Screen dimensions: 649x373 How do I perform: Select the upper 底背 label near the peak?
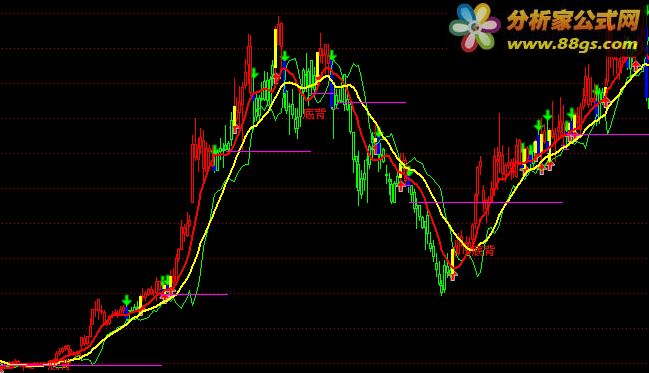pyautogui.click(x=315, y=113)
